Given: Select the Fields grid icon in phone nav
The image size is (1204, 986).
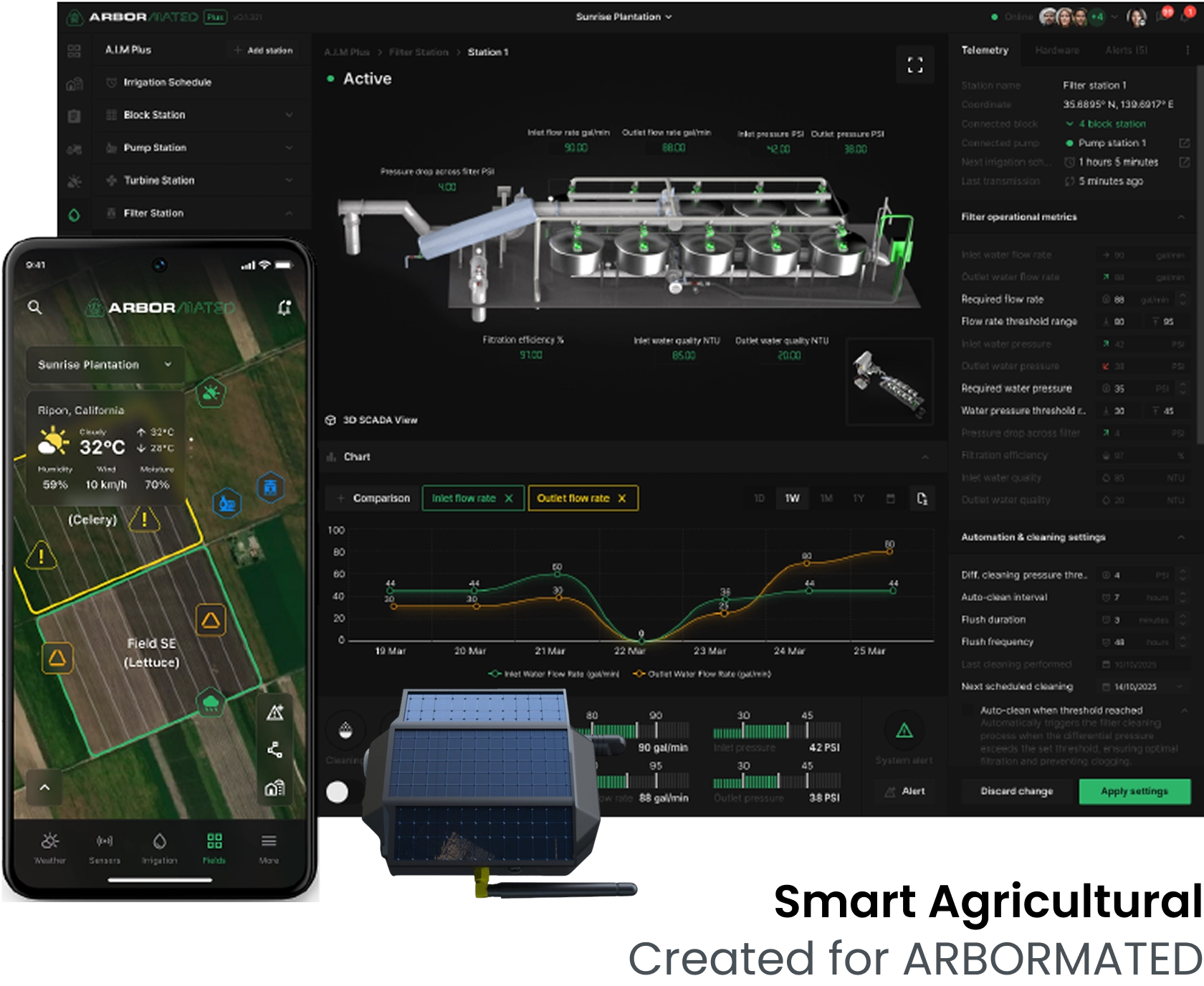Looking at the screenshot, I should click(214, 841).
